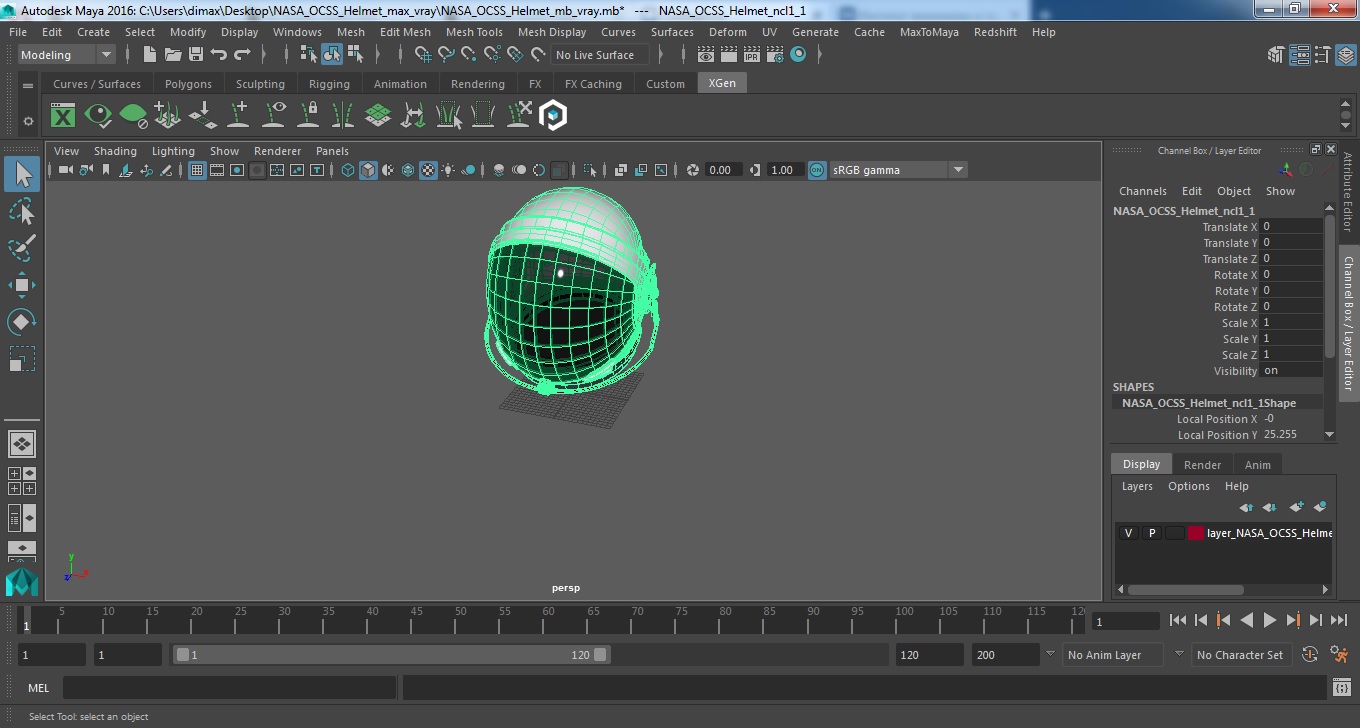Snap to points magnet icon
The width and height of the screenshot is (1360, 728).
point(470,55)
